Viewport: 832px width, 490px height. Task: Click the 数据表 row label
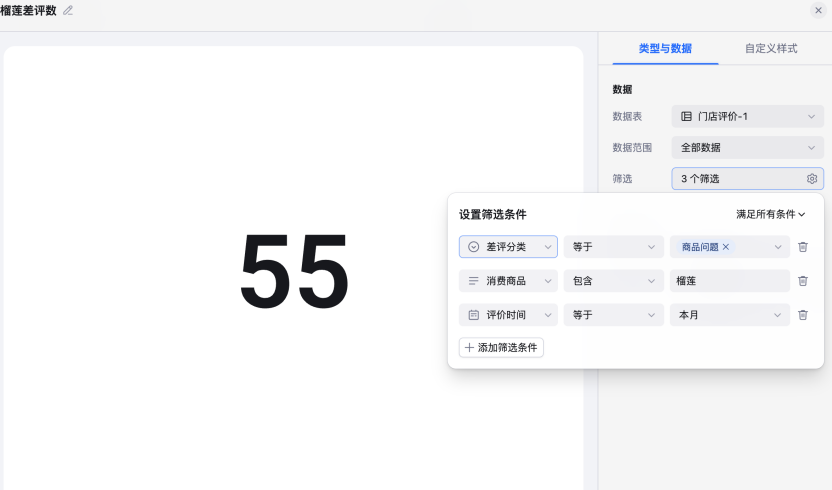coord(627,116)
